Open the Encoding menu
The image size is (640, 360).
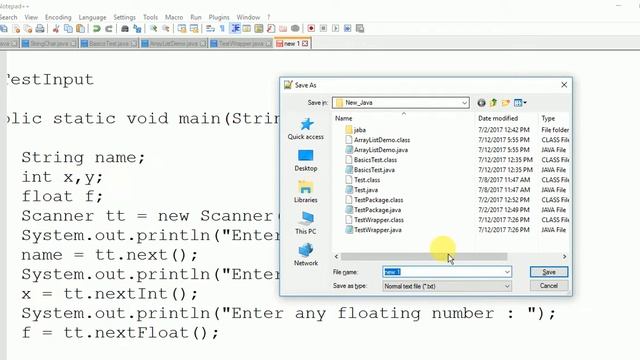click(x=58, y=17)
